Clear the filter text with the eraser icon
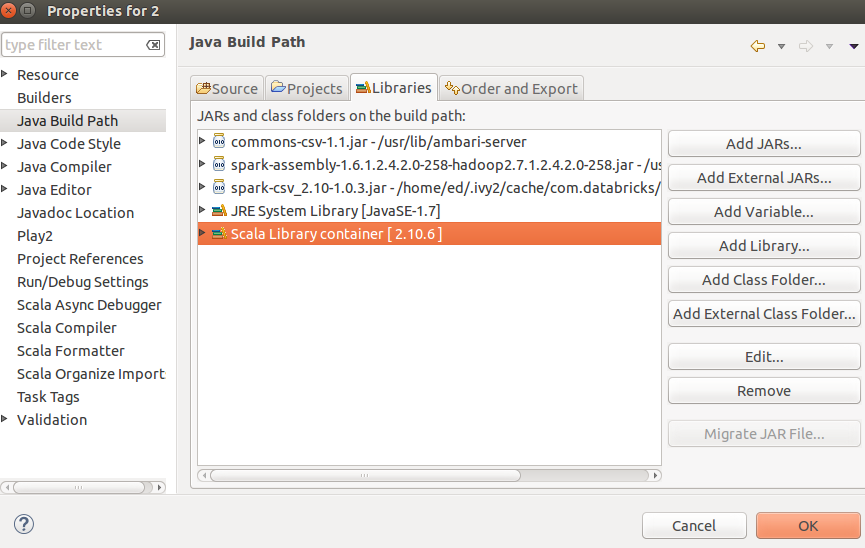Viewport: 865px width, 548px height. point(153,45)
